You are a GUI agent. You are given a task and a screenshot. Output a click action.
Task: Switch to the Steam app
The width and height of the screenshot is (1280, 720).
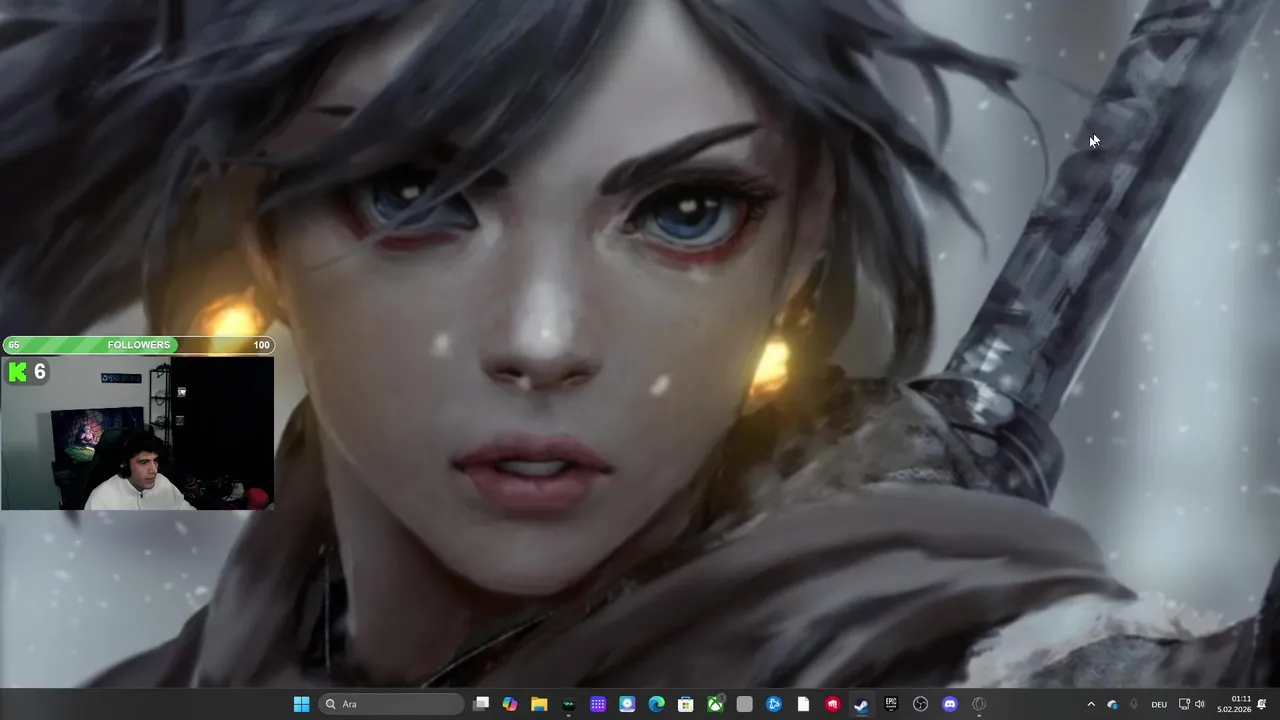pyautogui.click(x=861, y=704)
